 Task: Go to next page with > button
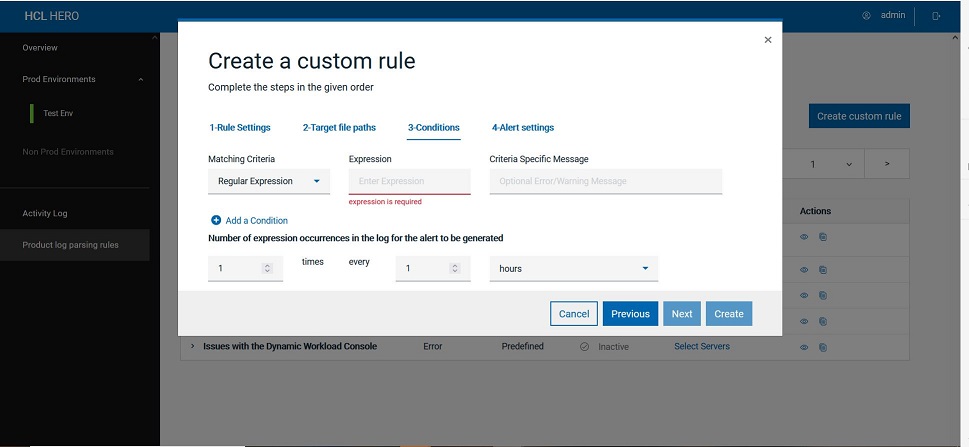click(x=887, y=164)
